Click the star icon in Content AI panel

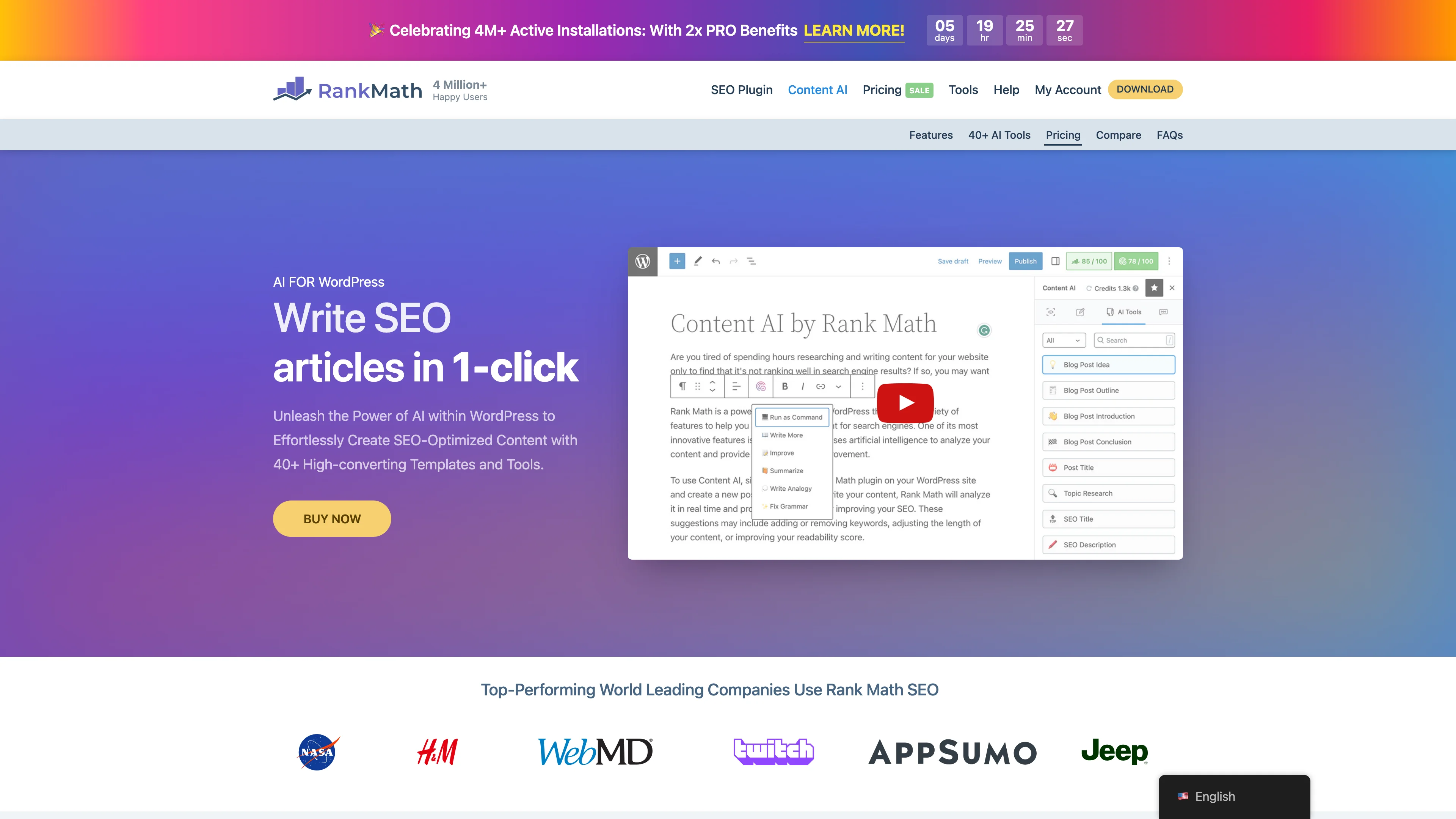pyautogui.click(x=1154, y=288)
